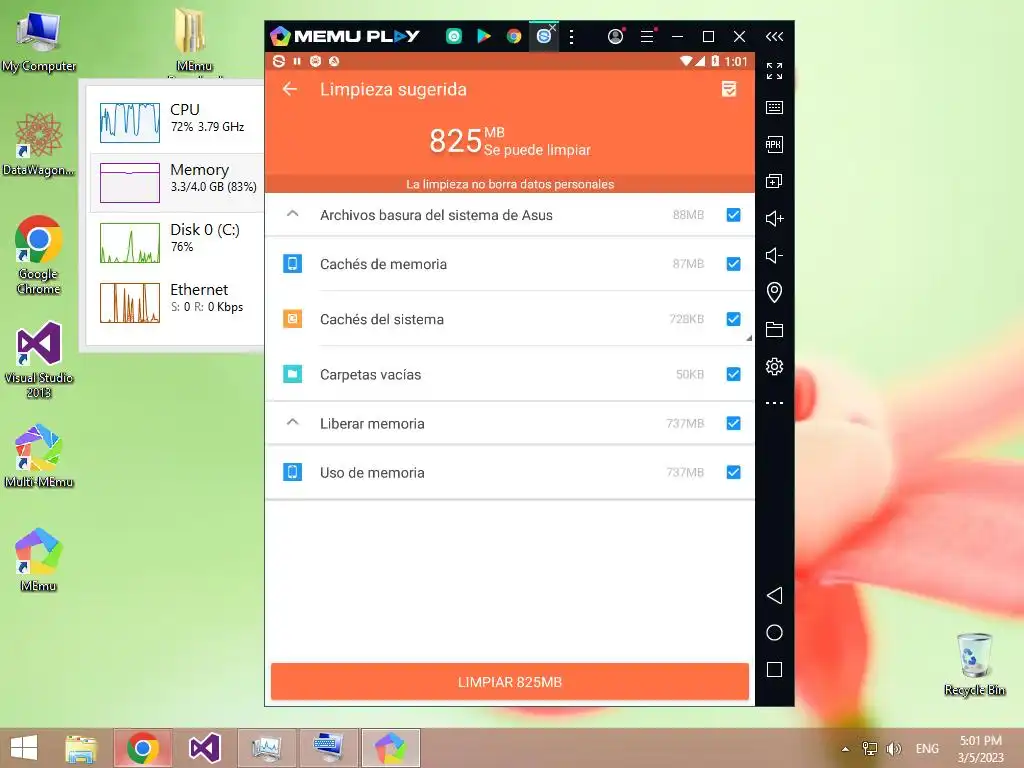
Task: Click the ENG language indicator
Action: coord(927,748)
